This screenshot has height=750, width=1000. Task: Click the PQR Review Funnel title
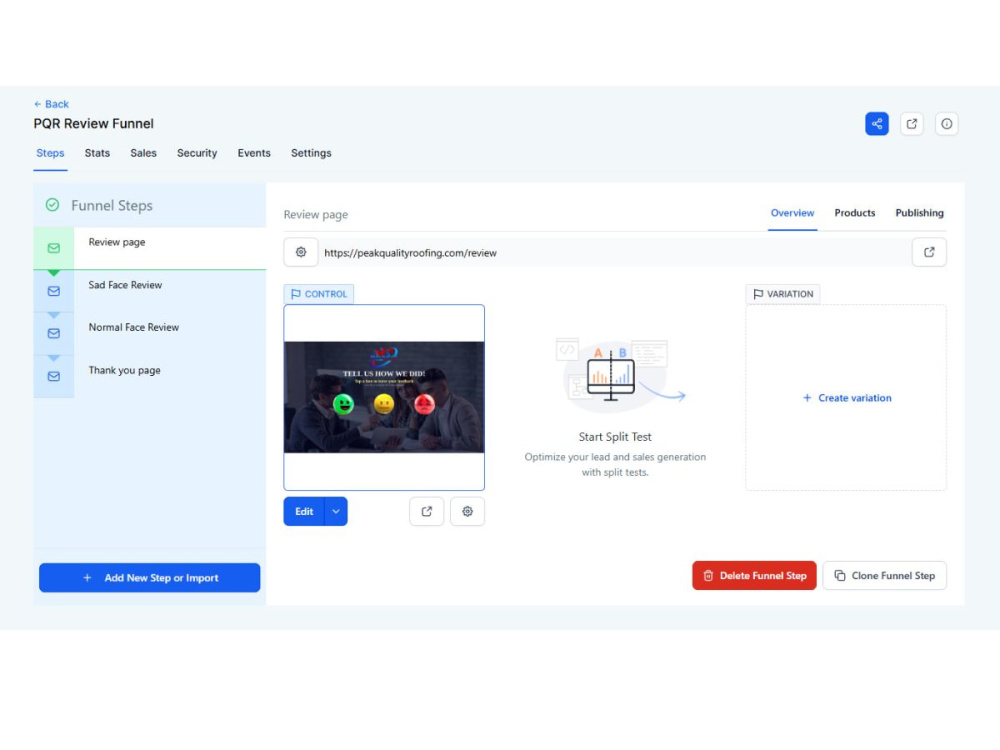[94, 124]
